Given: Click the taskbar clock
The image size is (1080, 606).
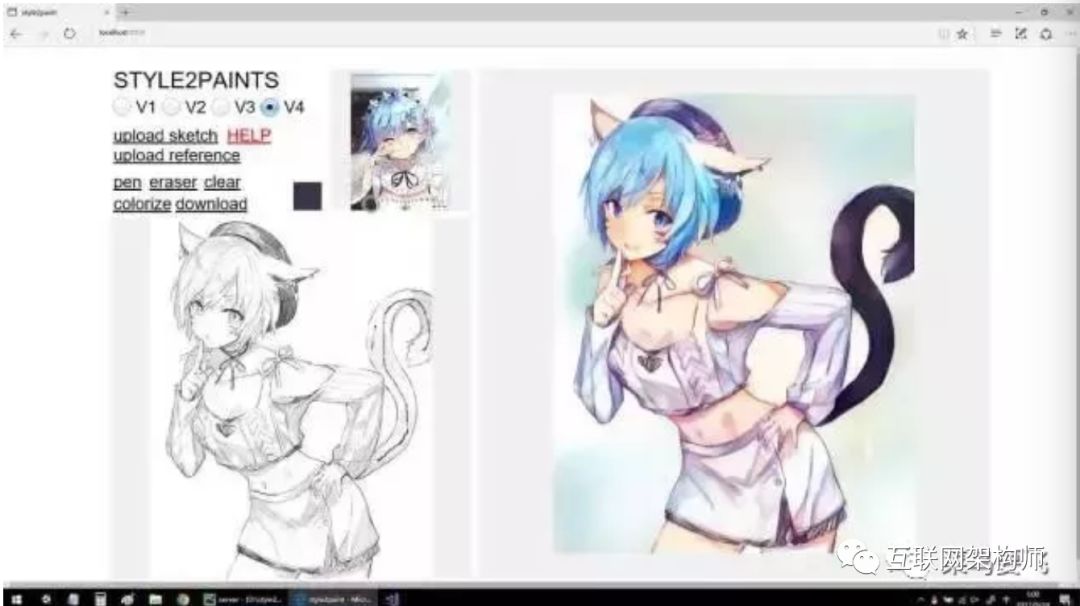Looking at the screenshot, I should pyautogui.click(x=1033, y=598).
